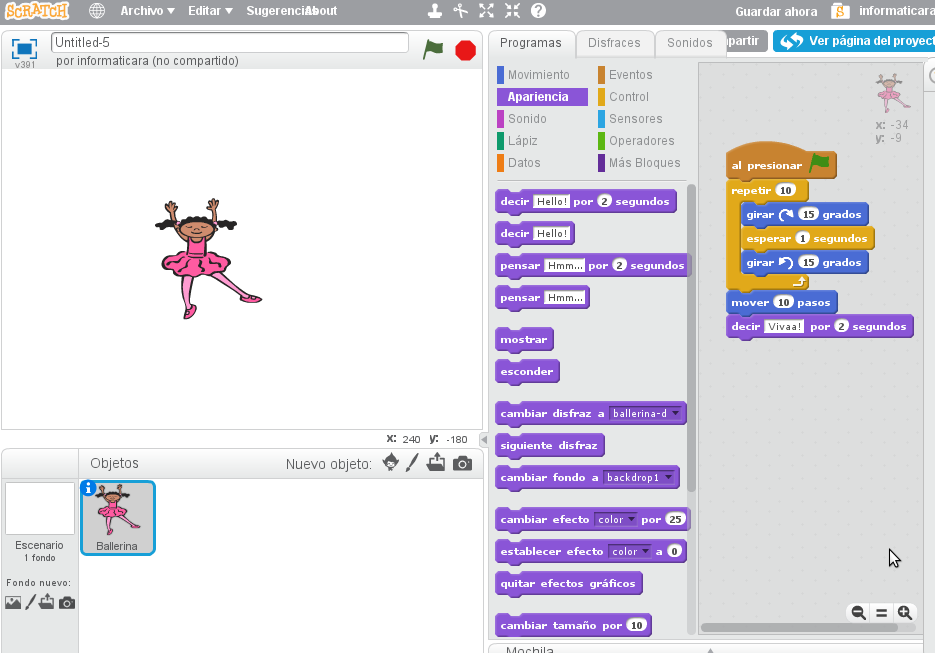The height and width of the screenshot is (653, 935).
Task: Switch to the Disfraces tab
Action: click(615, 43)
